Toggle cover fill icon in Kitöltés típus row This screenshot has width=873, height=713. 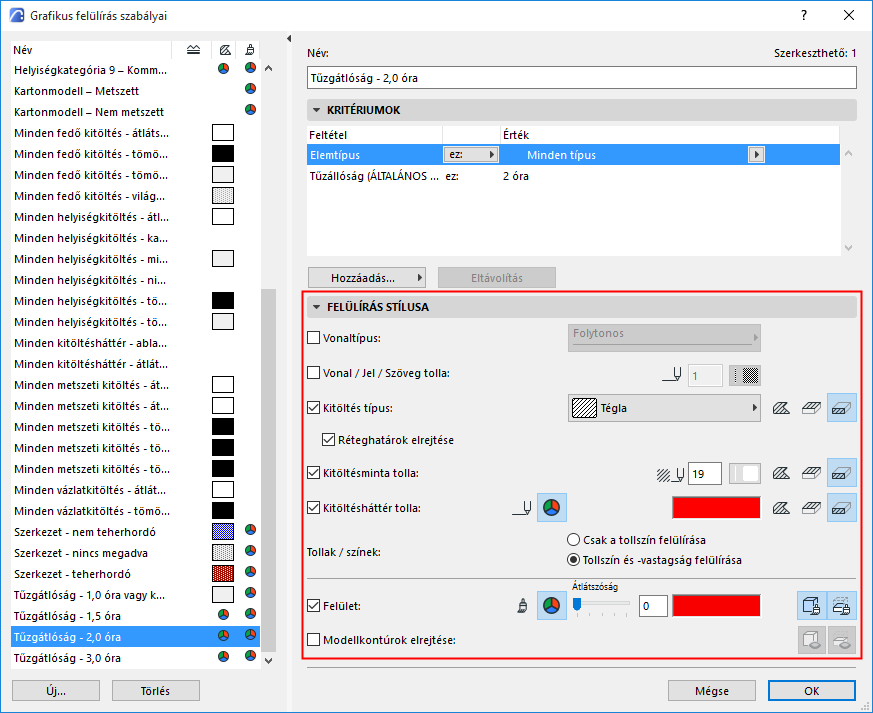pyautogui.click(x=811, y=408)
